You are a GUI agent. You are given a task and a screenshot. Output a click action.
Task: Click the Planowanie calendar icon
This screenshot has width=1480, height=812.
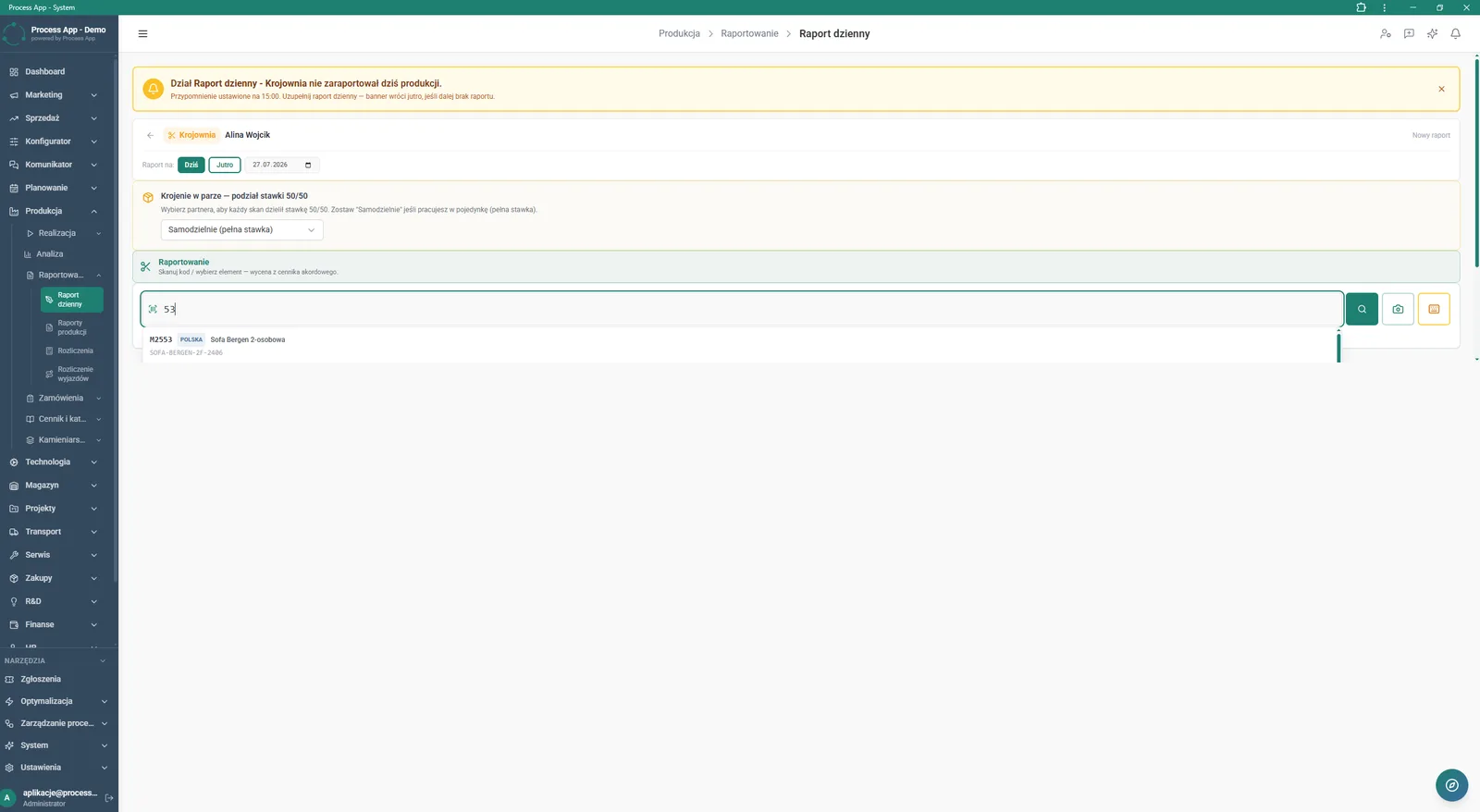point(14,188)
